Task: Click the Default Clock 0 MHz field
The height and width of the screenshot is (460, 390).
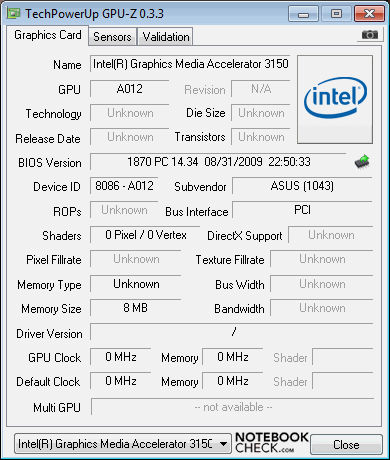Action: pyautogui.click(x=121, y=381)
